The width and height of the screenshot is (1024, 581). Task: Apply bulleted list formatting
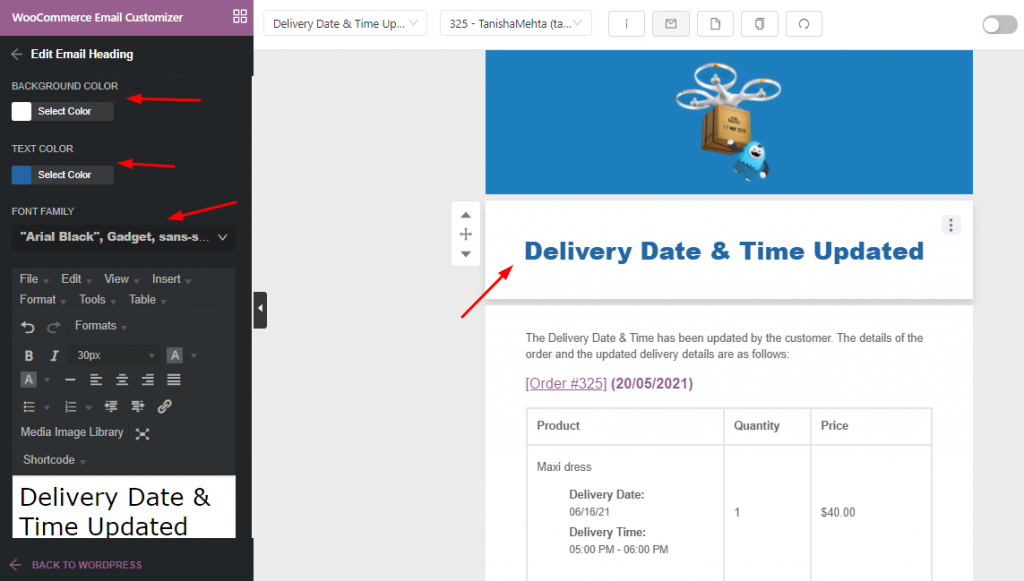pos(28,406)
